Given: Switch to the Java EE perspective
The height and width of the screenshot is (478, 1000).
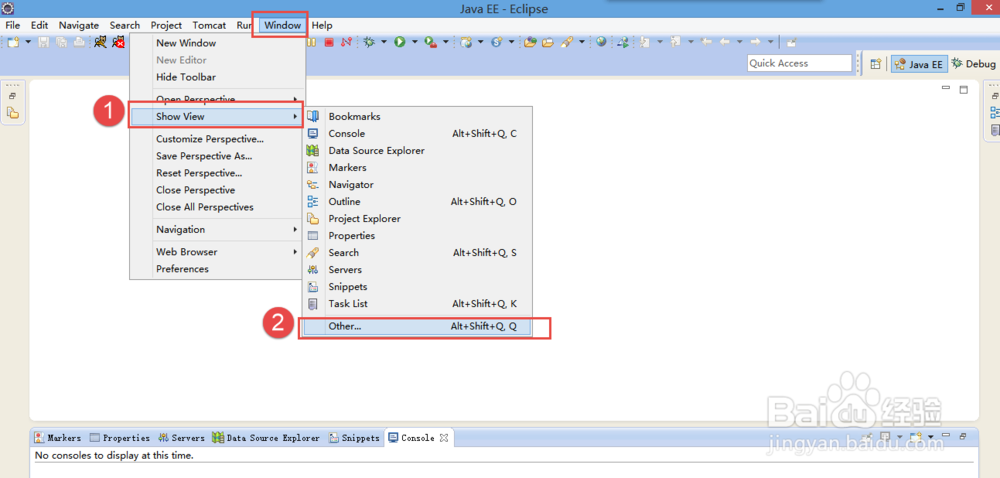Looking at the screenshot, I should (x=919, y=64).
